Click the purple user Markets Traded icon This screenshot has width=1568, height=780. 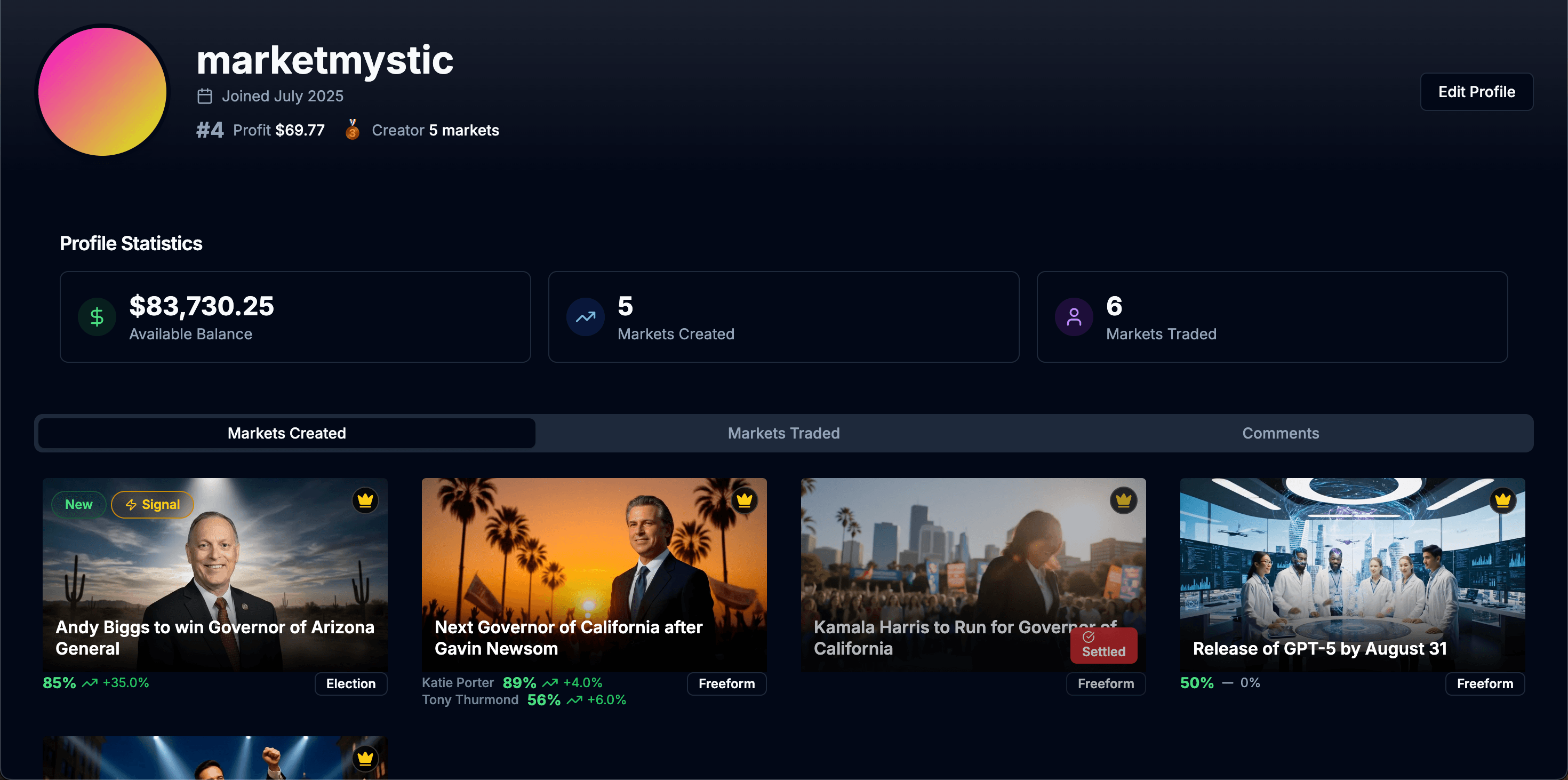click(1074, 316)
